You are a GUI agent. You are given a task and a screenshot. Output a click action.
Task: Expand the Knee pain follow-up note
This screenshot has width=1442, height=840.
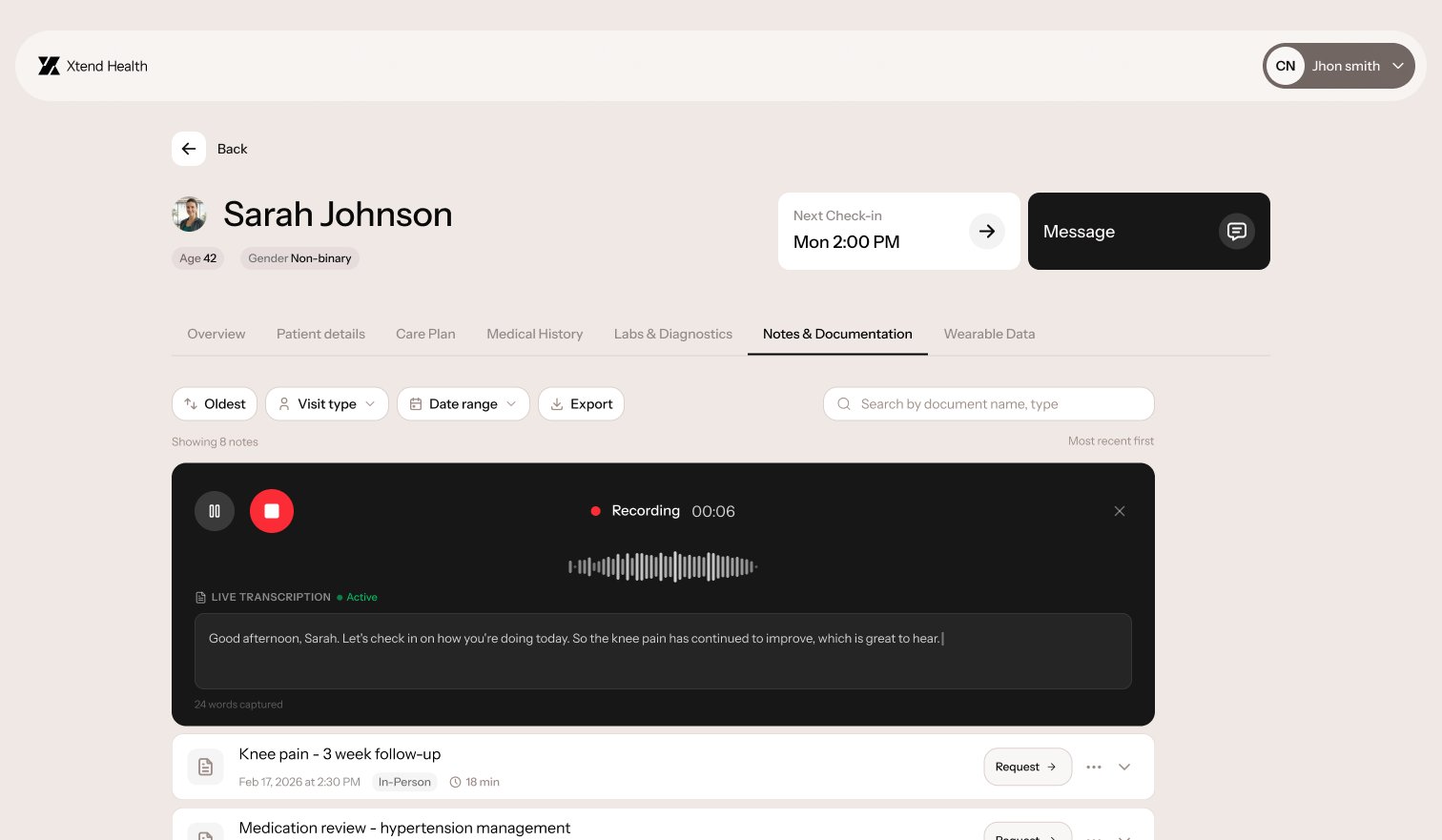click(1124, 767)
